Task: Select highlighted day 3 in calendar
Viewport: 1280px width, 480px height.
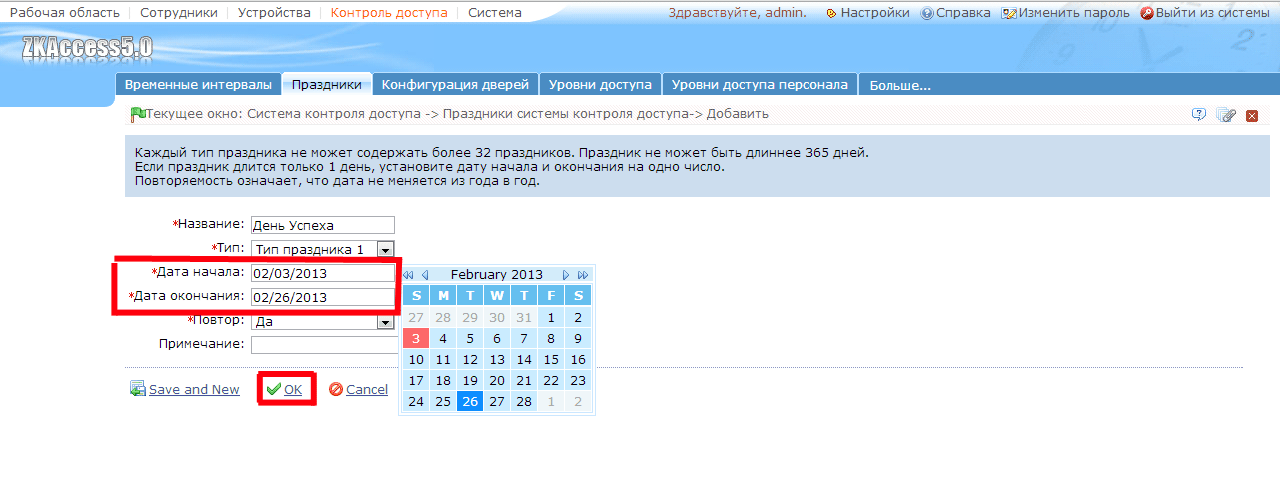Action: click(x=416, y=338)
